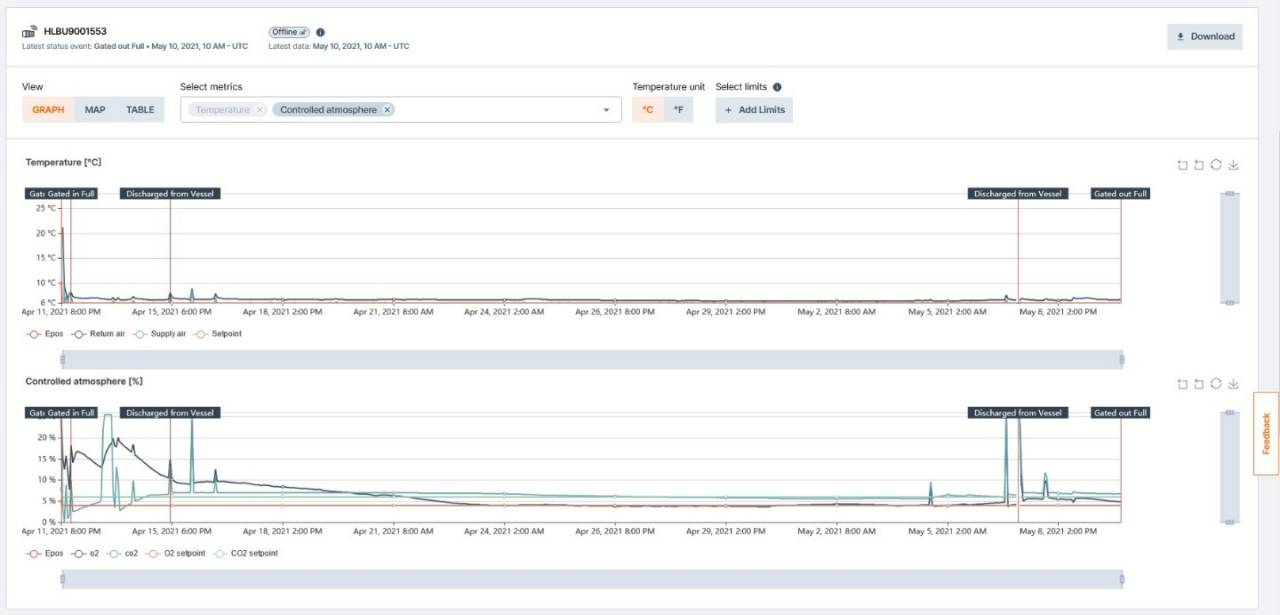Toggle the Supply air legend entry
Screen dimensions: 1280x615
[159, 334]
